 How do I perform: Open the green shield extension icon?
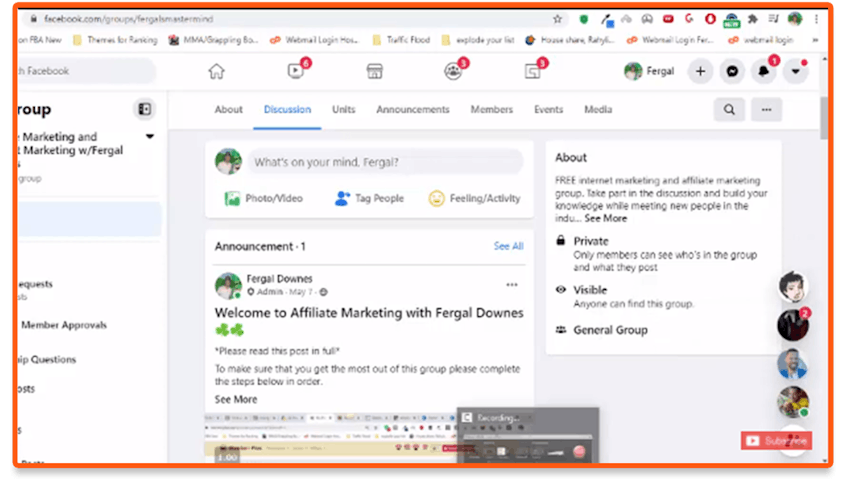click(584, 19)
